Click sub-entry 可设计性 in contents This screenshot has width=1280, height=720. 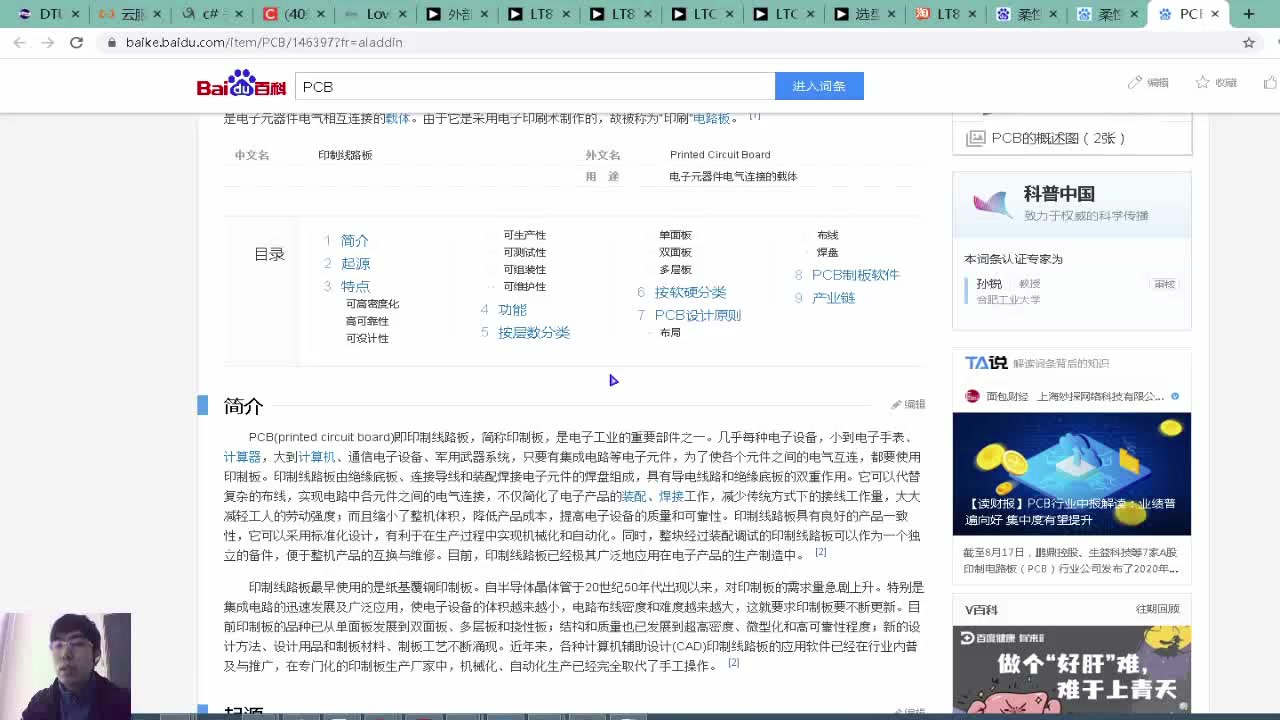[367, 338]
